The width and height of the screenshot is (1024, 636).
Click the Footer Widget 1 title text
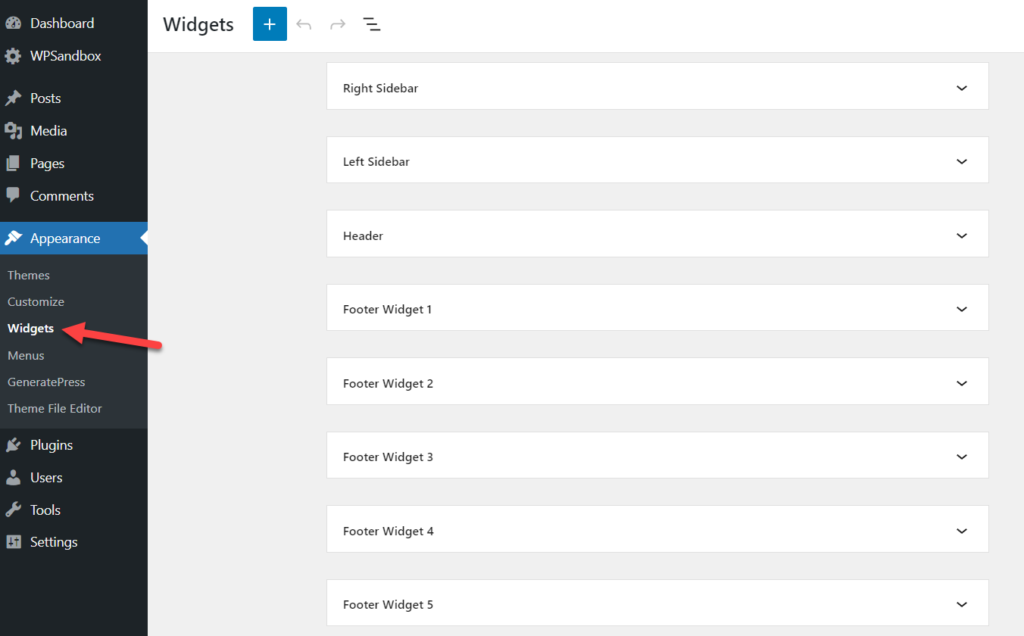point(387,310)
